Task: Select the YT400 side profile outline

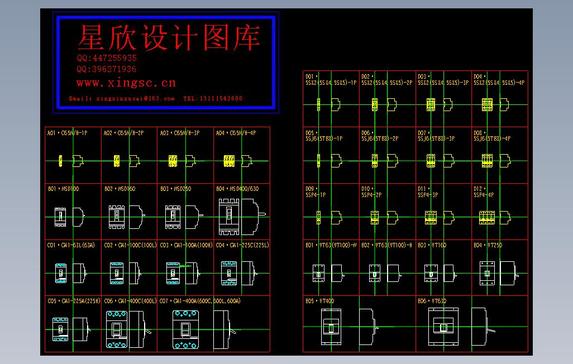Action: tap(369, 327)
